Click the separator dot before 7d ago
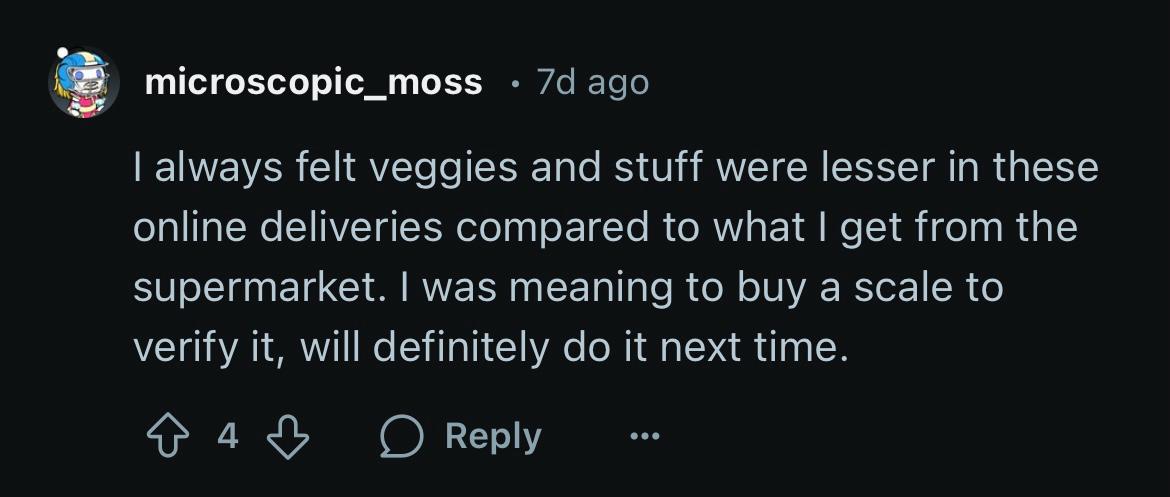Image resolution: width=1170 pixels, height=497 pixels. coord(514,84)
